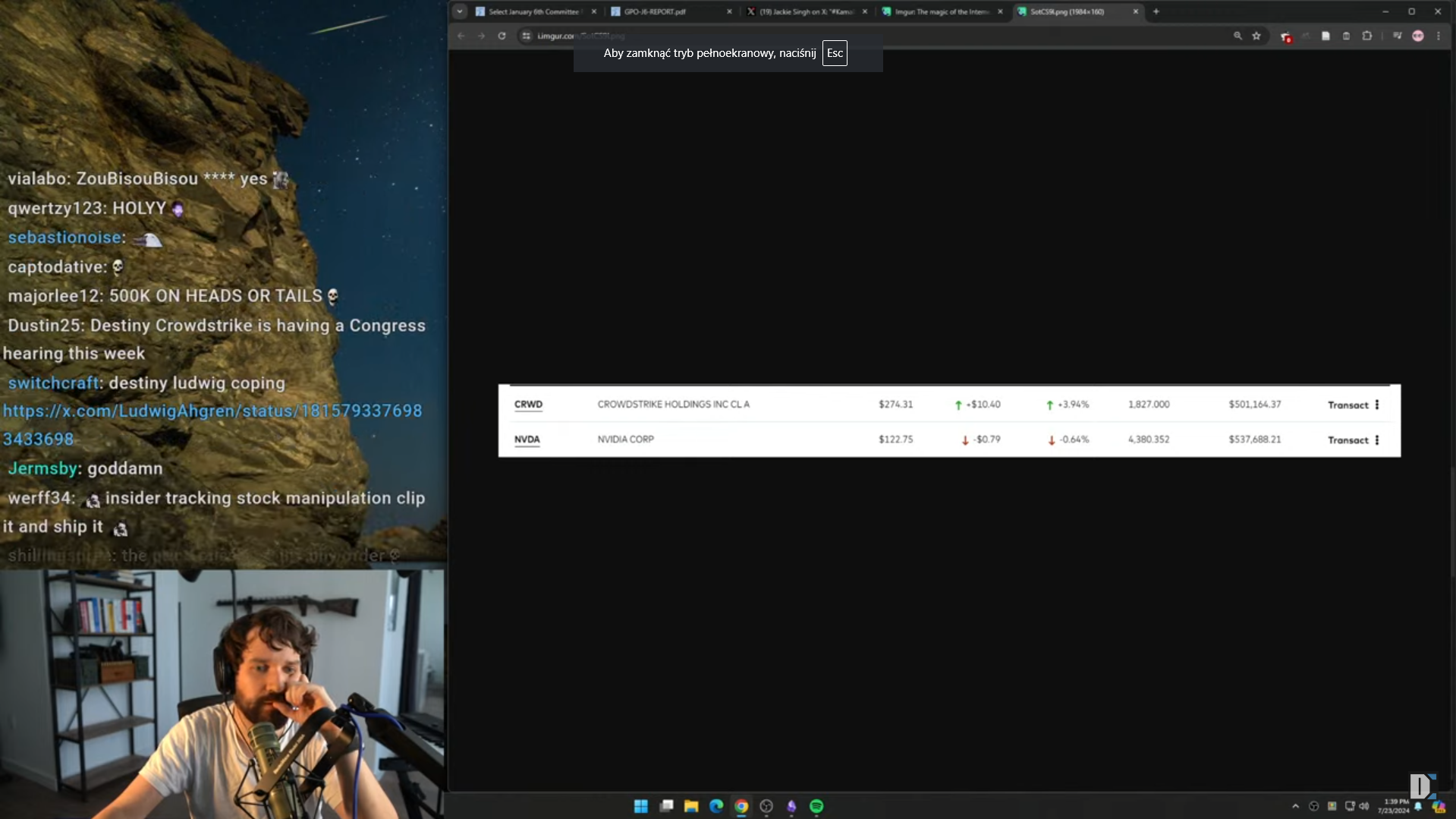Close the GPO-J6-REPORT.pdf tab

tap(729, 11)
